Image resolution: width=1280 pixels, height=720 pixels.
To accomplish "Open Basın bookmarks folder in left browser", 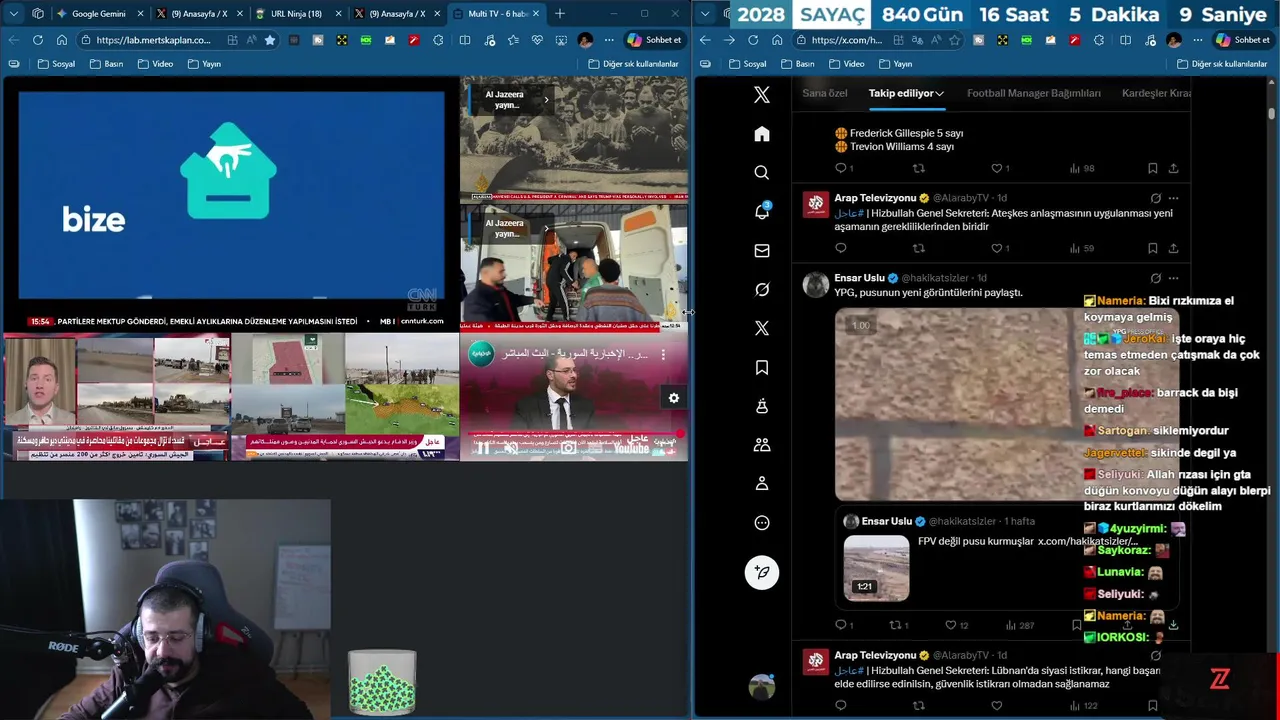I will pos(106,64).
